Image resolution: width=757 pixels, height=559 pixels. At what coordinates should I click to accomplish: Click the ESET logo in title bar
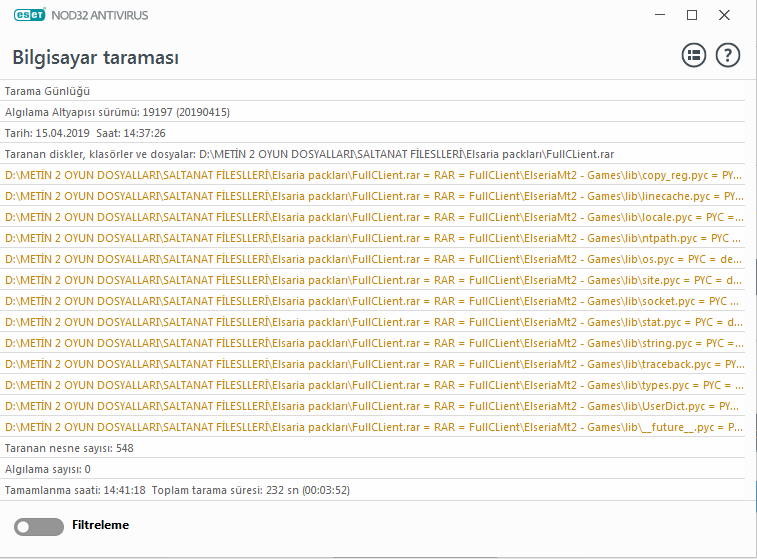29,15
